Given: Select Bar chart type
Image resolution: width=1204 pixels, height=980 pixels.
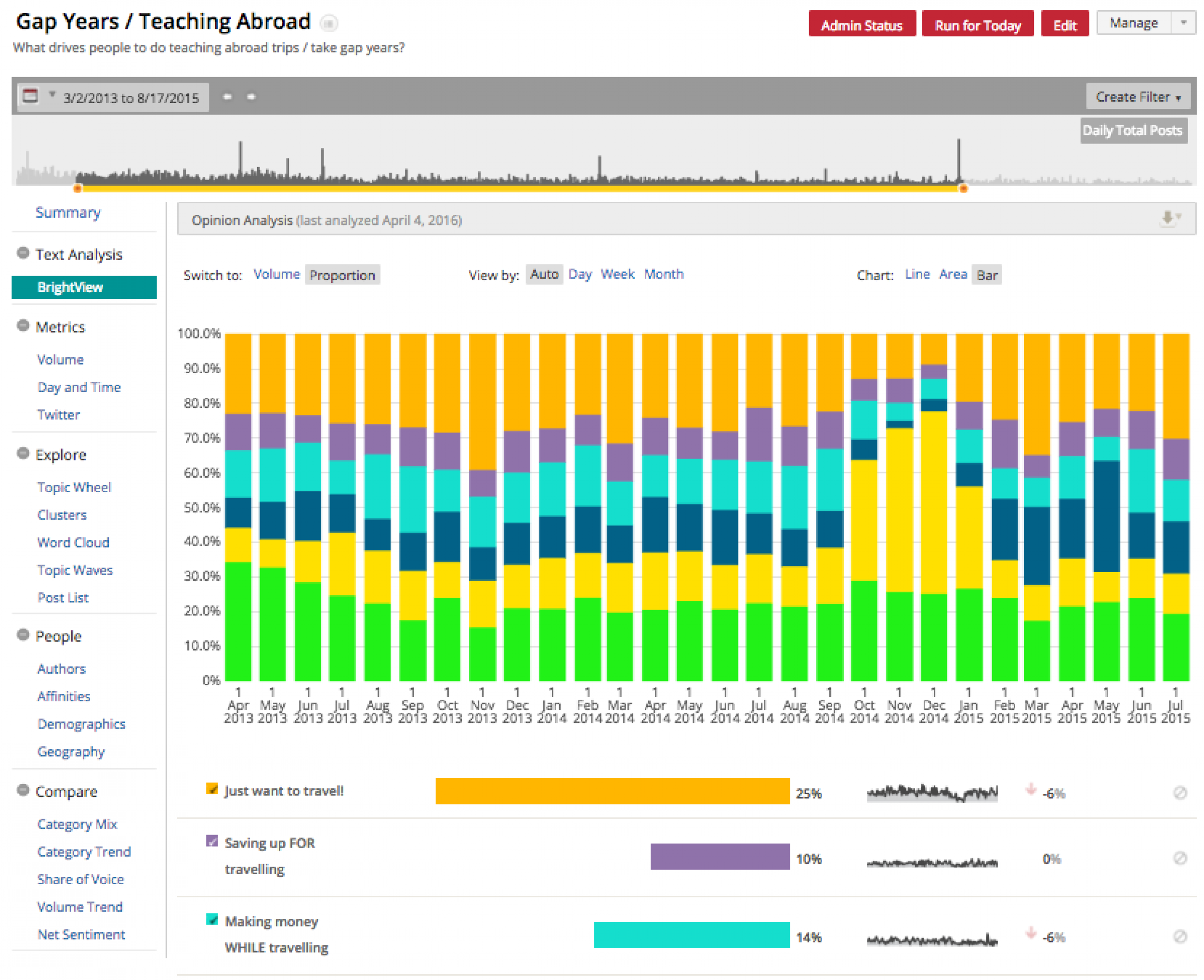Looking at the screenshot, I should 987,275.
